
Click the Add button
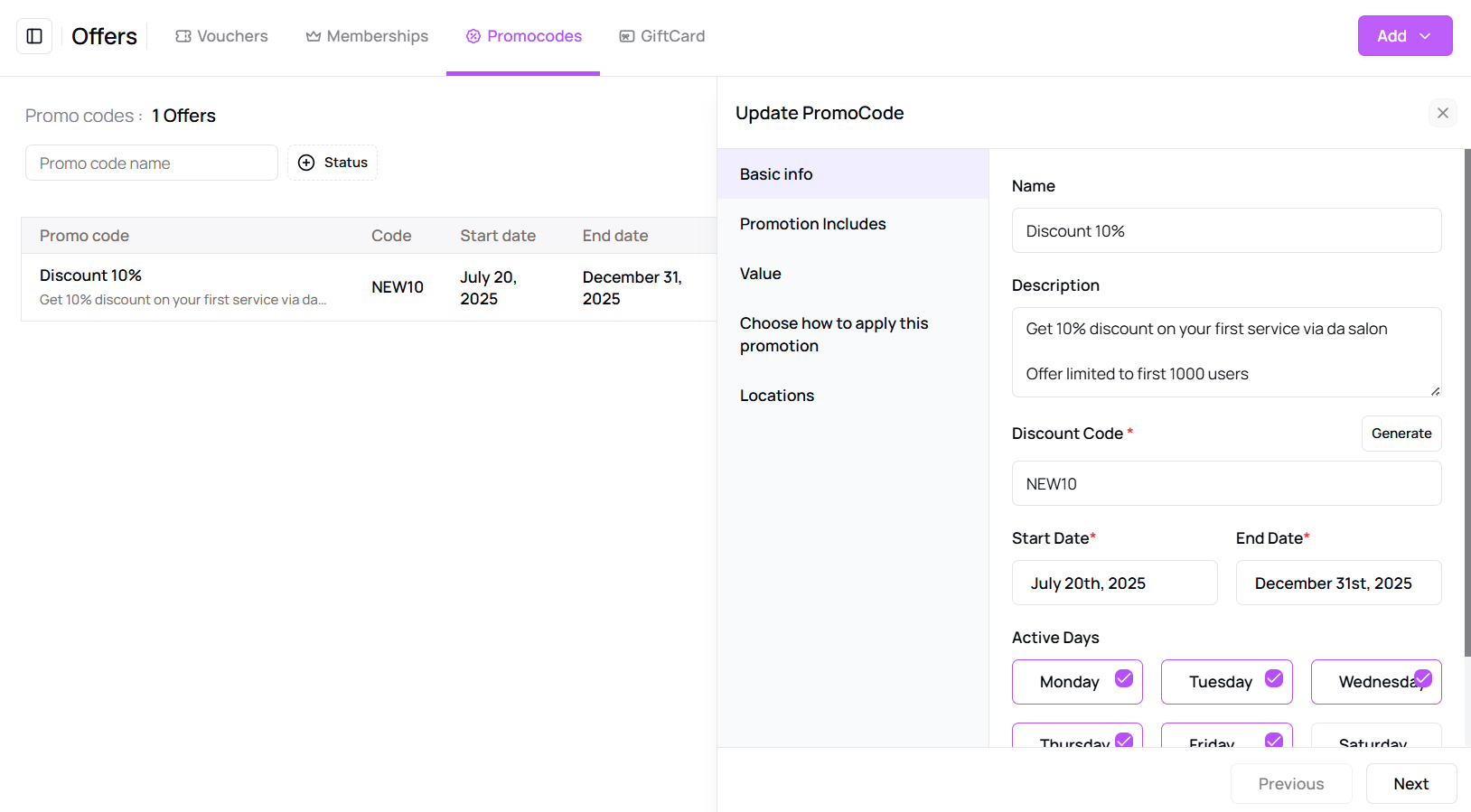tap(1405, 36)
